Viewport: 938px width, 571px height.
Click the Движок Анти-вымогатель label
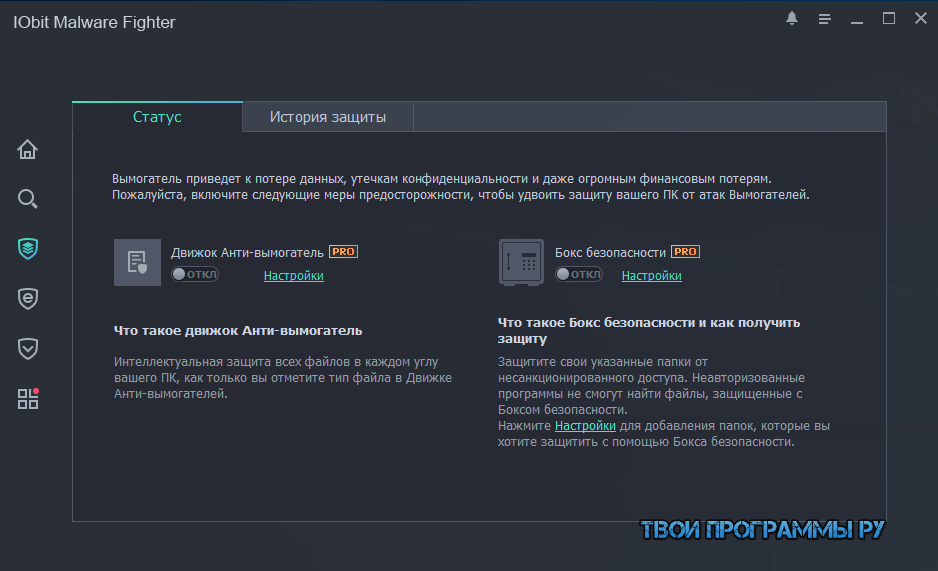[247, 253]
